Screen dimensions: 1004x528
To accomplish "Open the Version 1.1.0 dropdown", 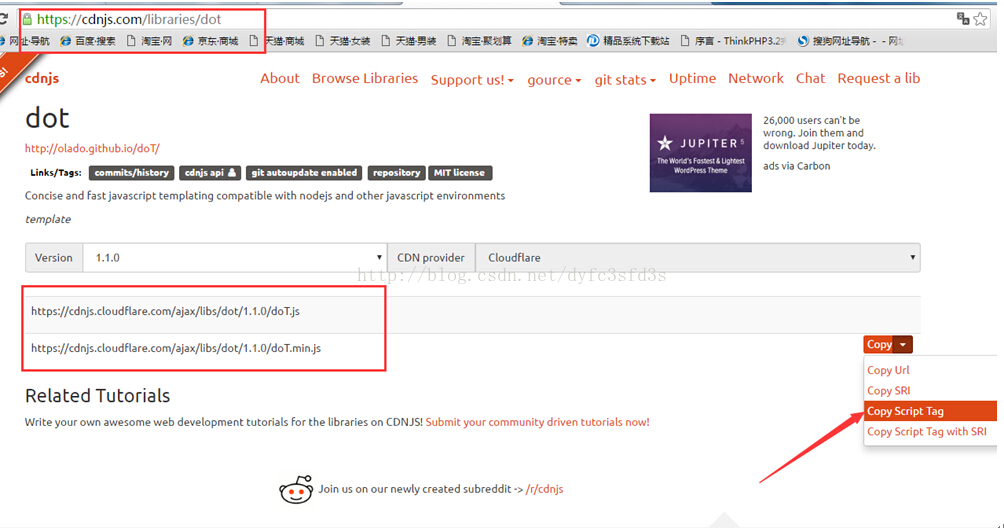I will [235, 257].
